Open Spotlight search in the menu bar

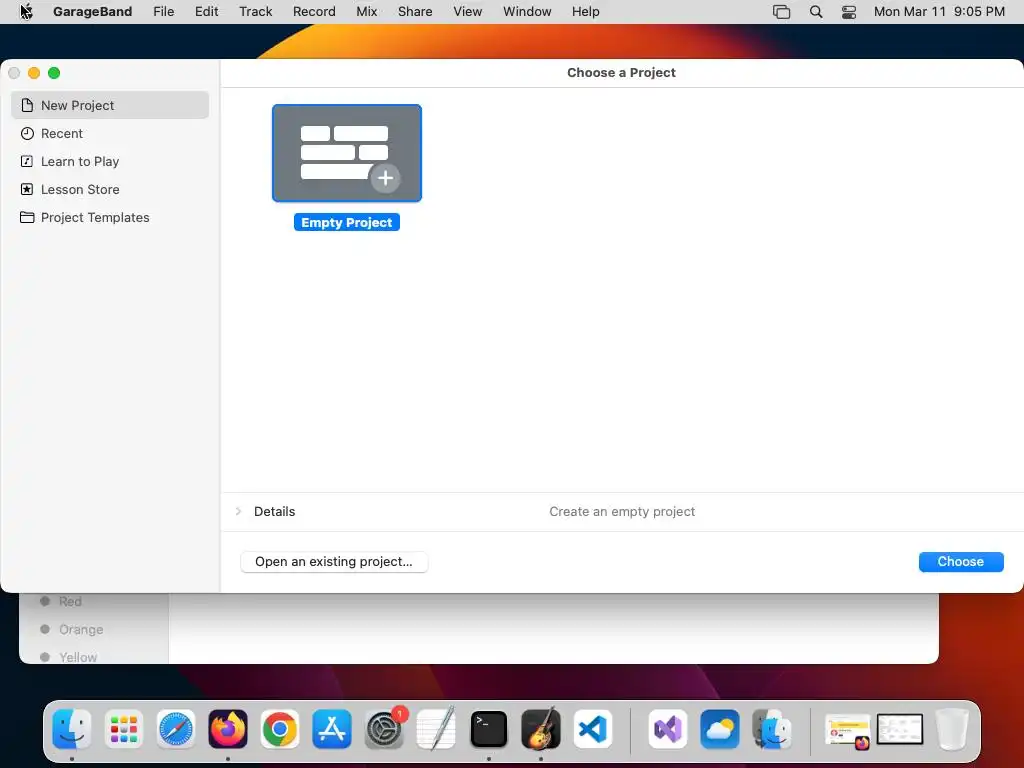[816, 12]
